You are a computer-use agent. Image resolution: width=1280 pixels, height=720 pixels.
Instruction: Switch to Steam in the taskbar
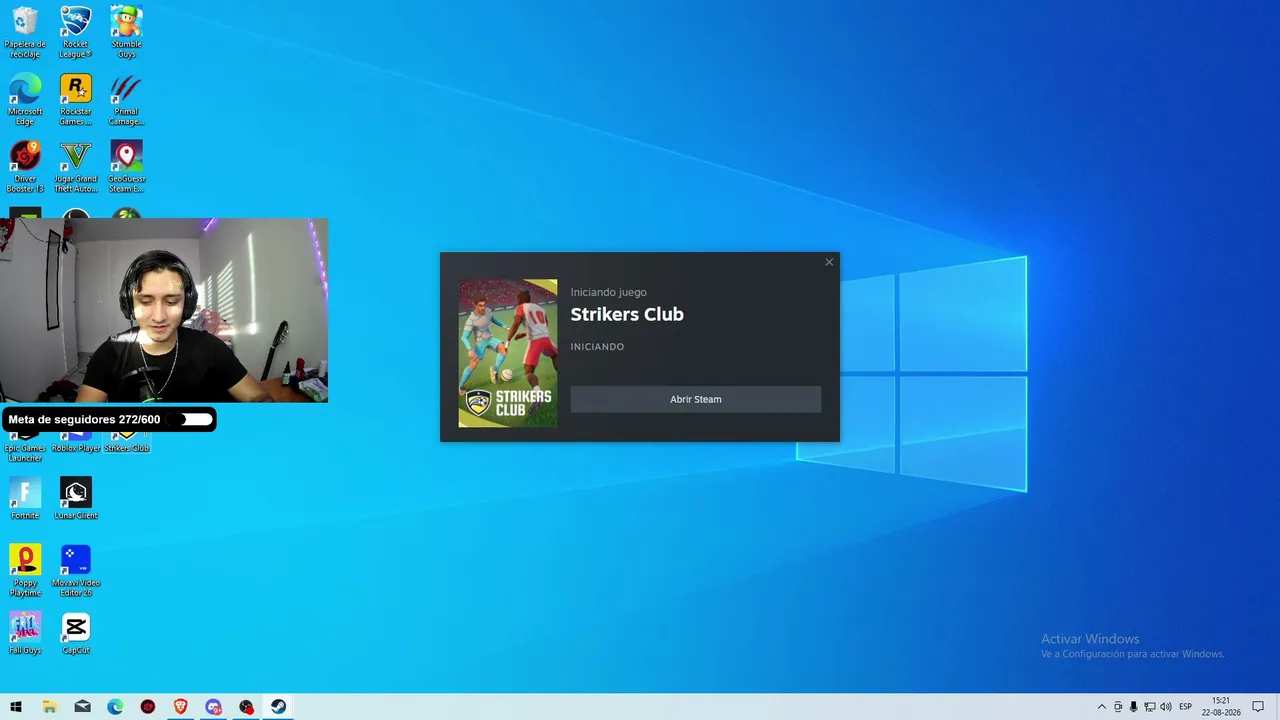click(279, 707)
